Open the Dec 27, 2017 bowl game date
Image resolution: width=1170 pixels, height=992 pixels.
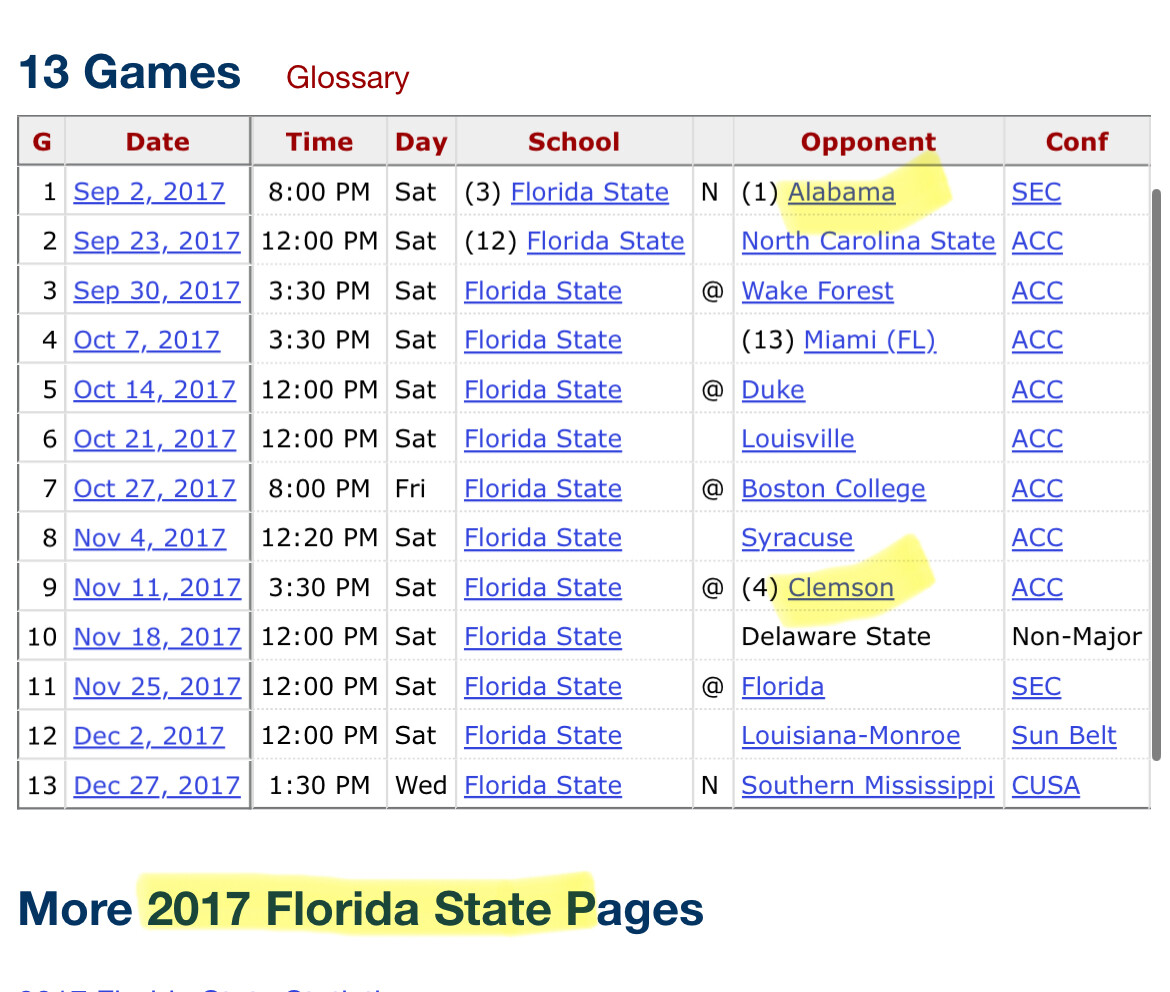pos(157,786)
